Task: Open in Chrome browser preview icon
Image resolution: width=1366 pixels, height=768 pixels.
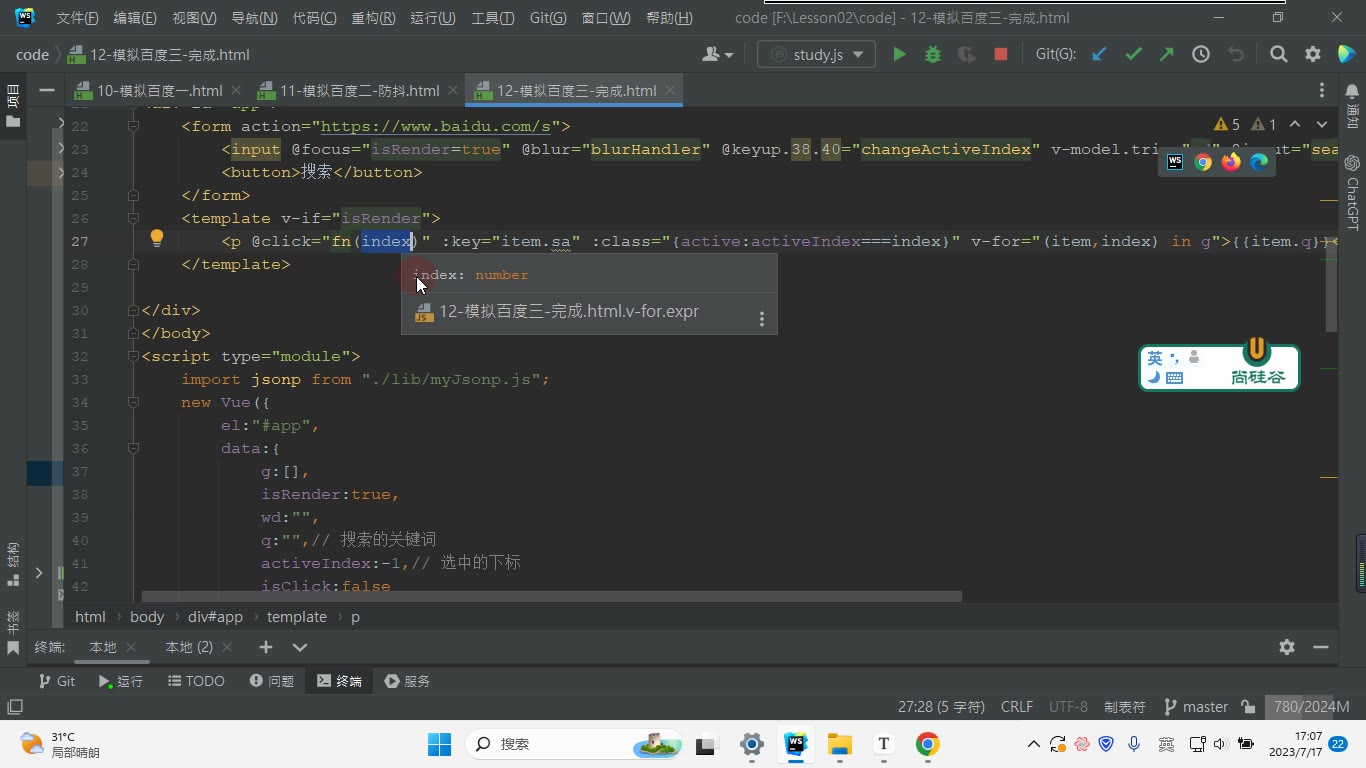Action: point(1203,161)
